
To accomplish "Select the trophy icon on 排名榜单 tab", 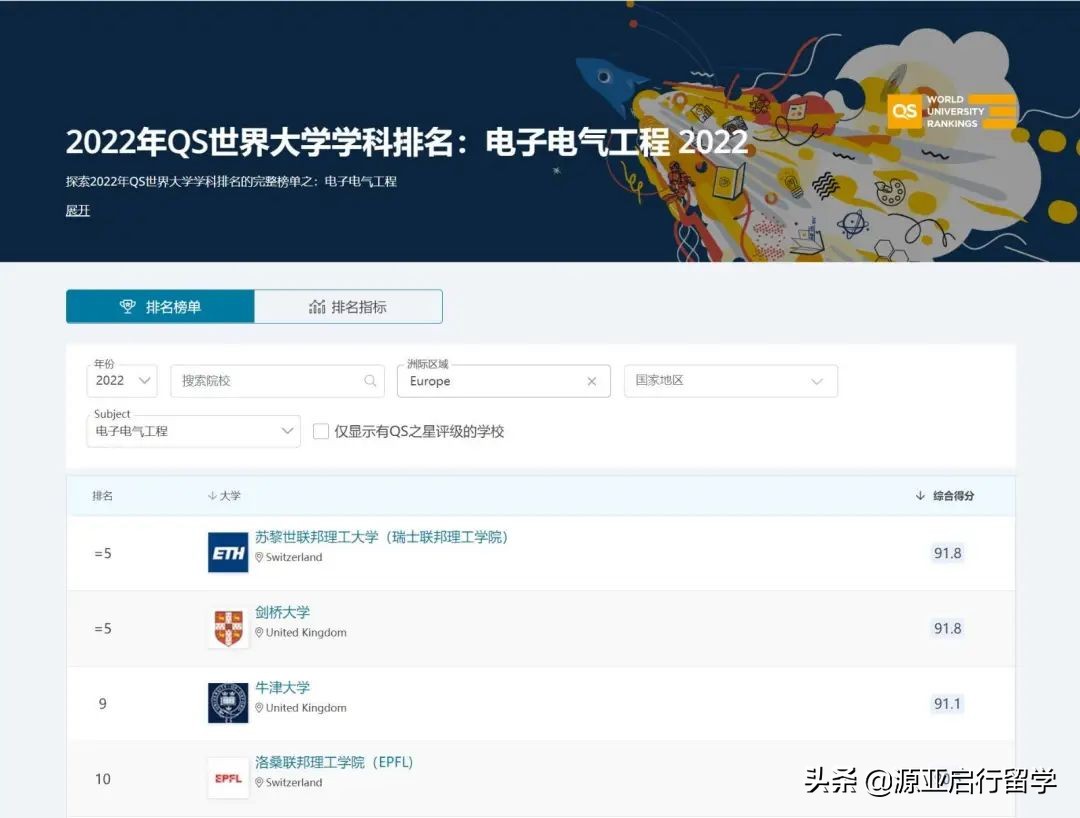I will [128, 306].
